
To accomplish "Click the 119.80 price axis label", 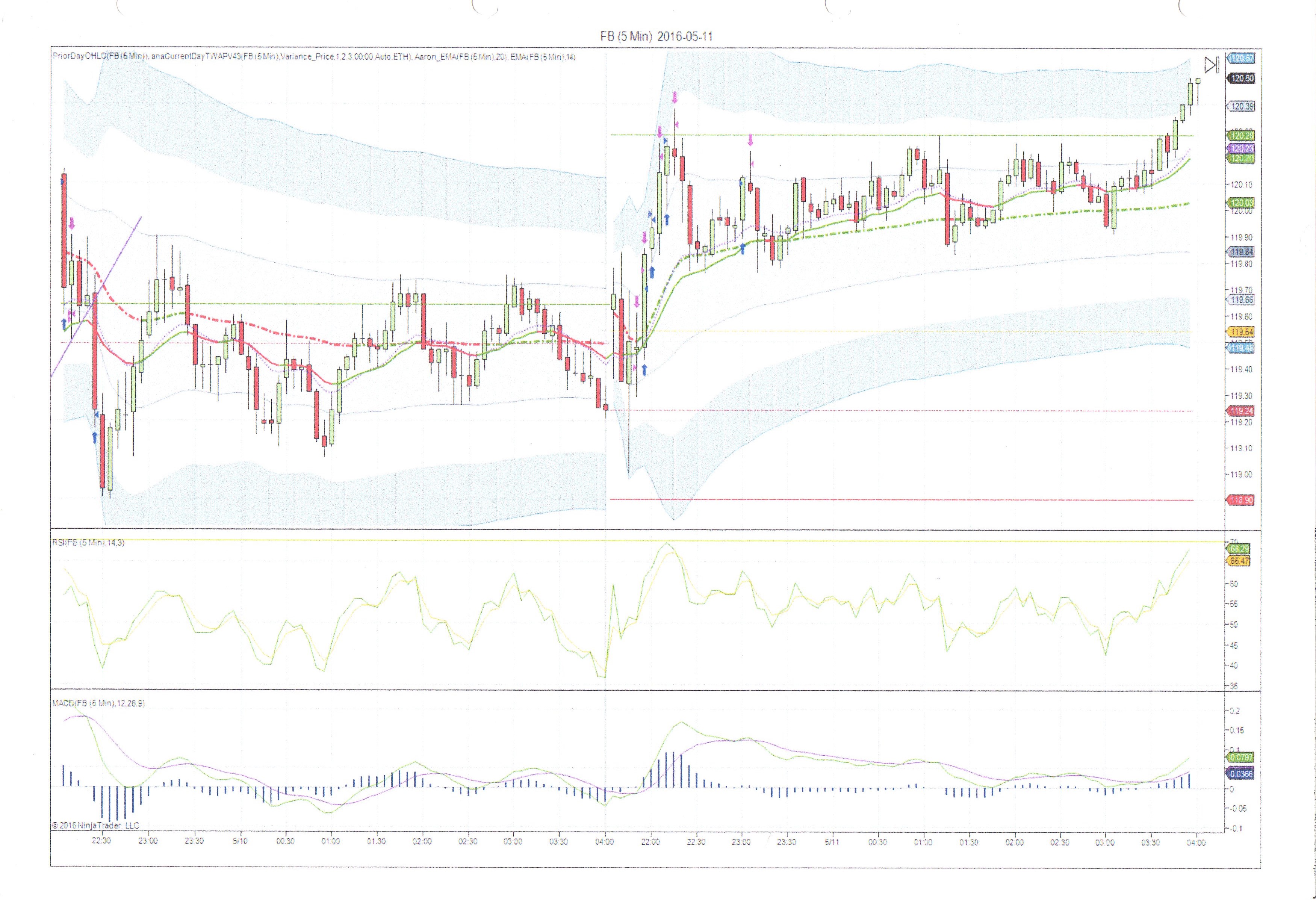I will (1242, 264).
